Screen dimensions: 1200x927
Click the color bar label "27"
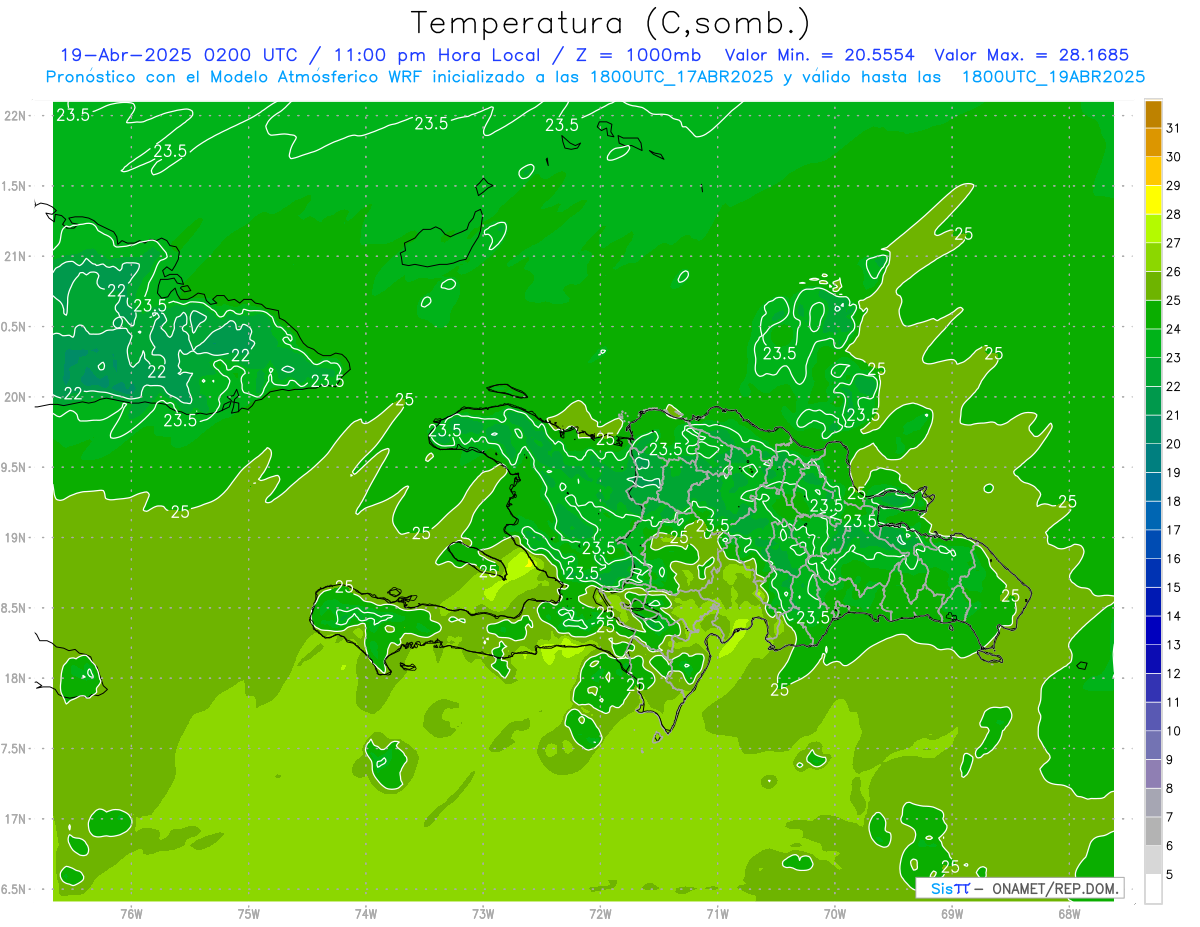point(1174,243)
